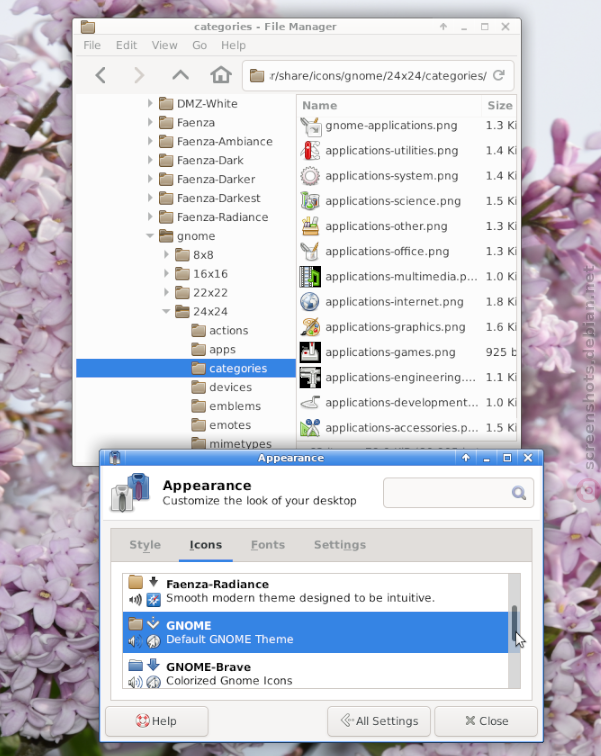601x756 pixels.
Task: Expand the Faenza-Darkest tree folder
Action: pos(150,198)
